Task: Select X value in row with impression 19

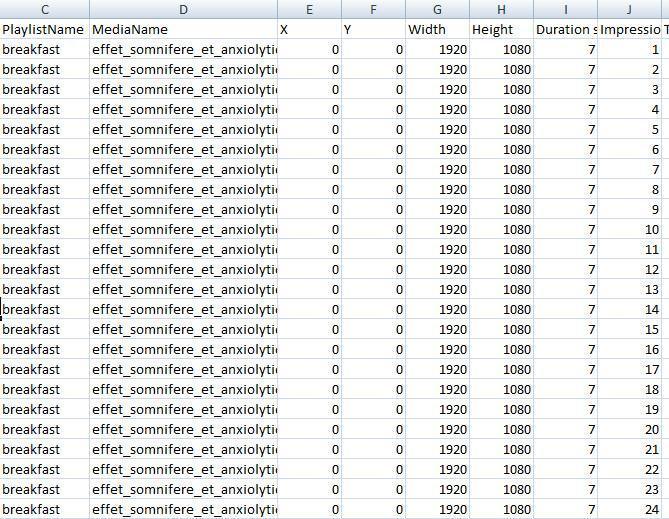Action: coord(309,409)
